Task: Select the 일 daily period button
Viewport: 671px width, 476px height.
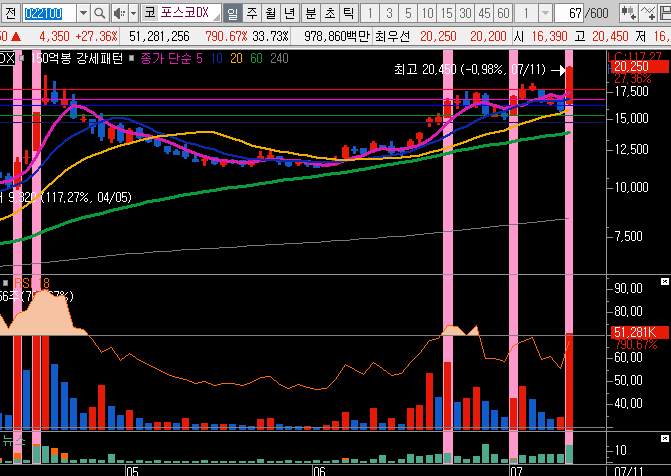Action: [232, 13]
